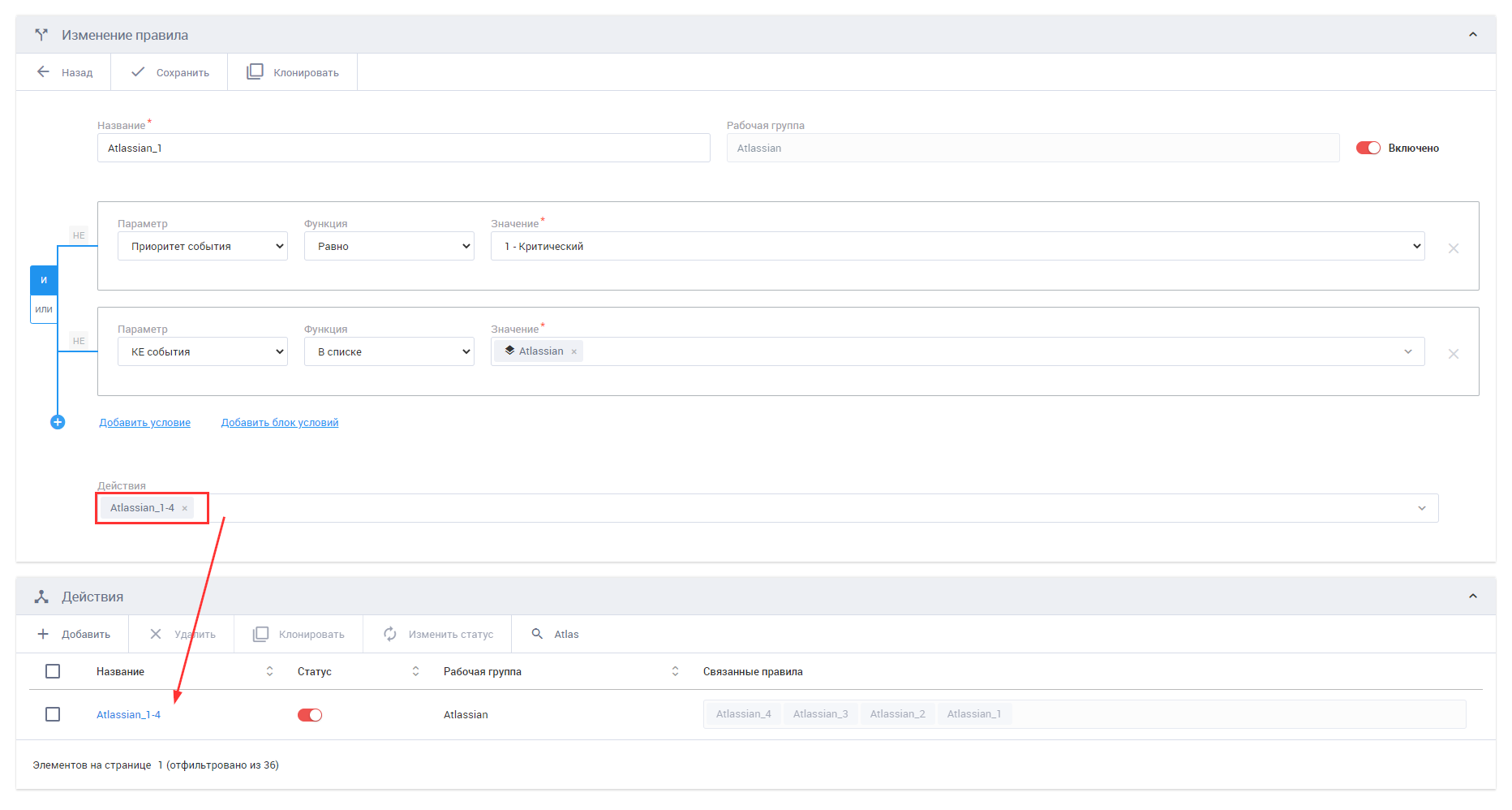The width and height of the screenshot is (1512, 810).
Task: Click the blue plus circle to add a condition
Action: [58, 422]
